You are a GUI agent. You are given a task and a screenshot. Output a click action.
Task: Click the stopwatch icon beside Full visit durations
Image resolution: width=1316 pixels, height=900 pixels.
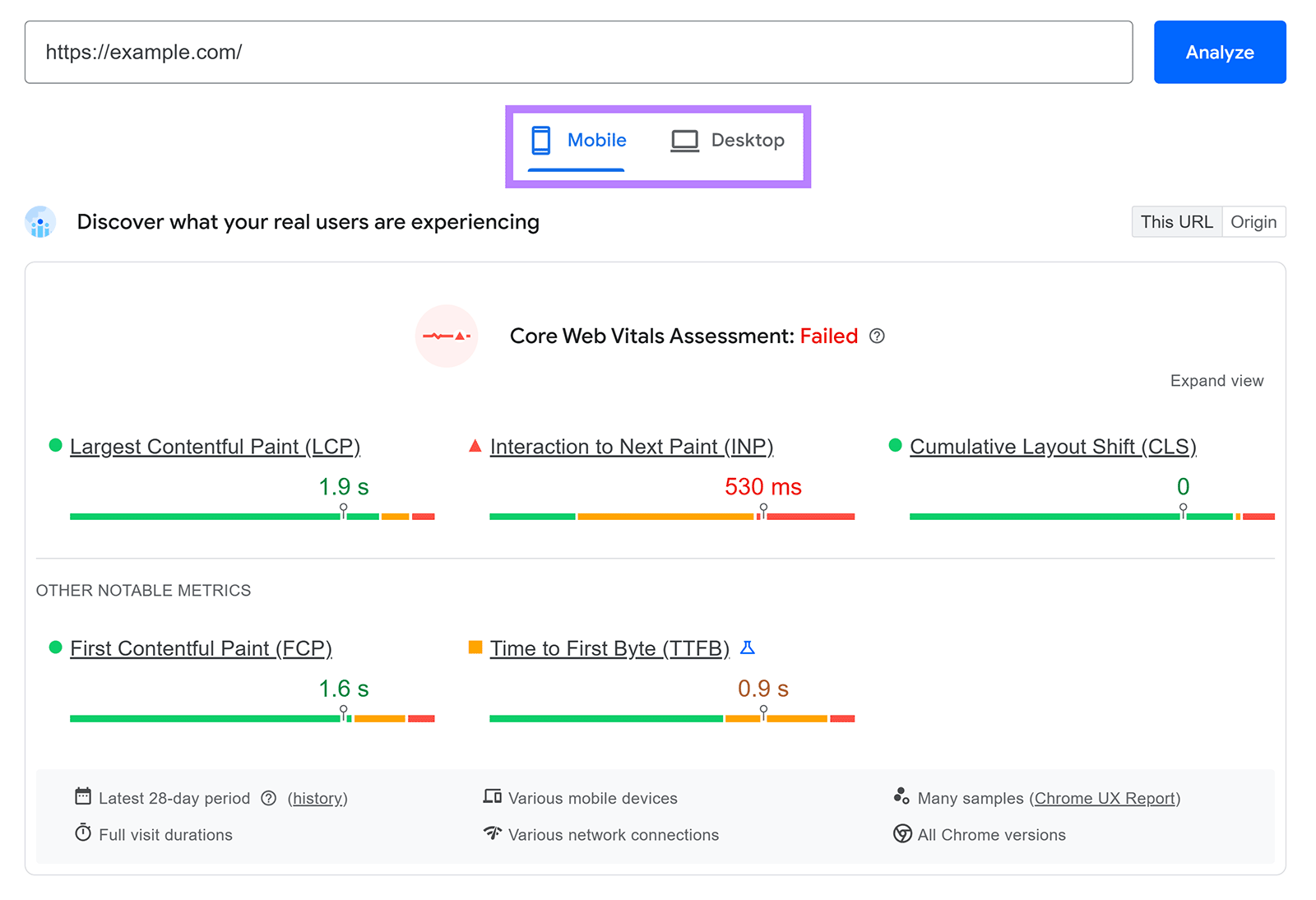point(83,833)
